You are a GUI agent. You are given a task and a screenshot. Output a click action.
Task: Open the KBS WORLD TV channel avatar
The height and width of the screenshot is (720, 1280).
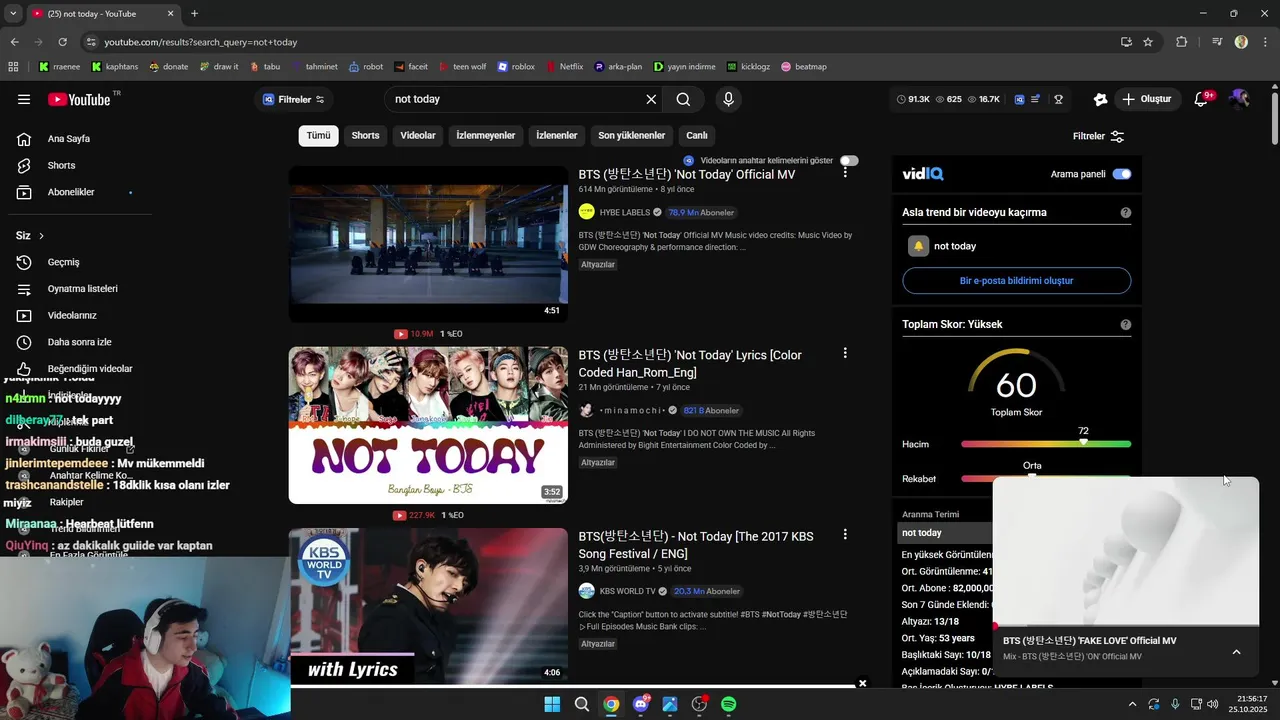587,591
